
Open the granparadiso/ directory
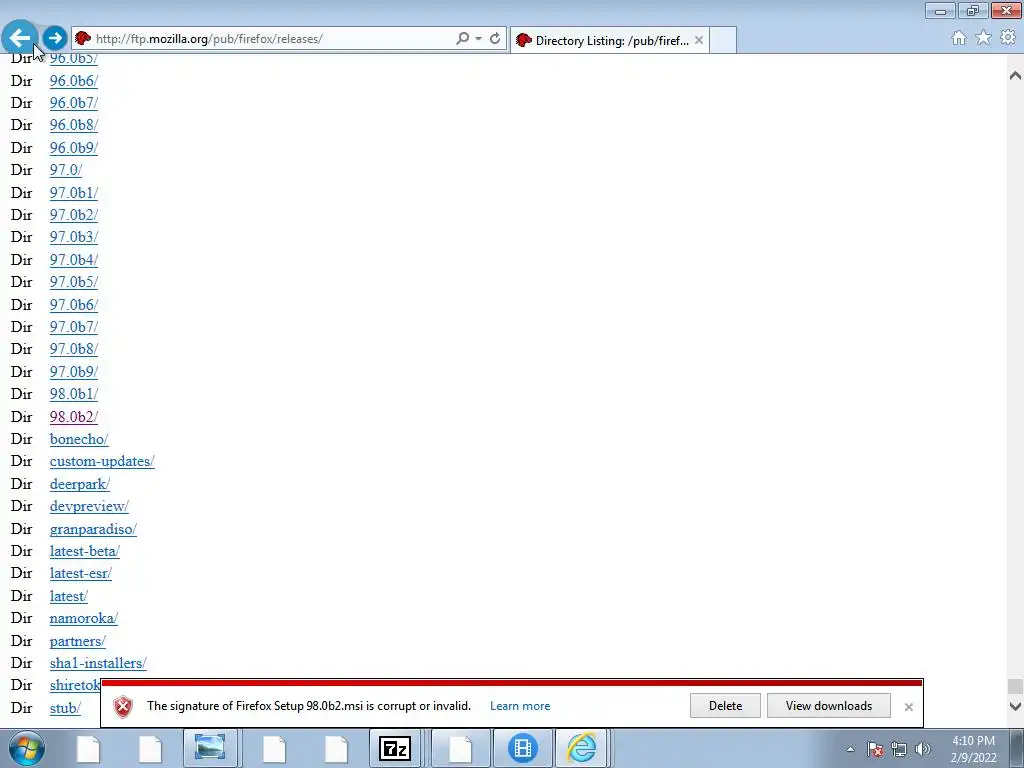(x=93, y=530)
